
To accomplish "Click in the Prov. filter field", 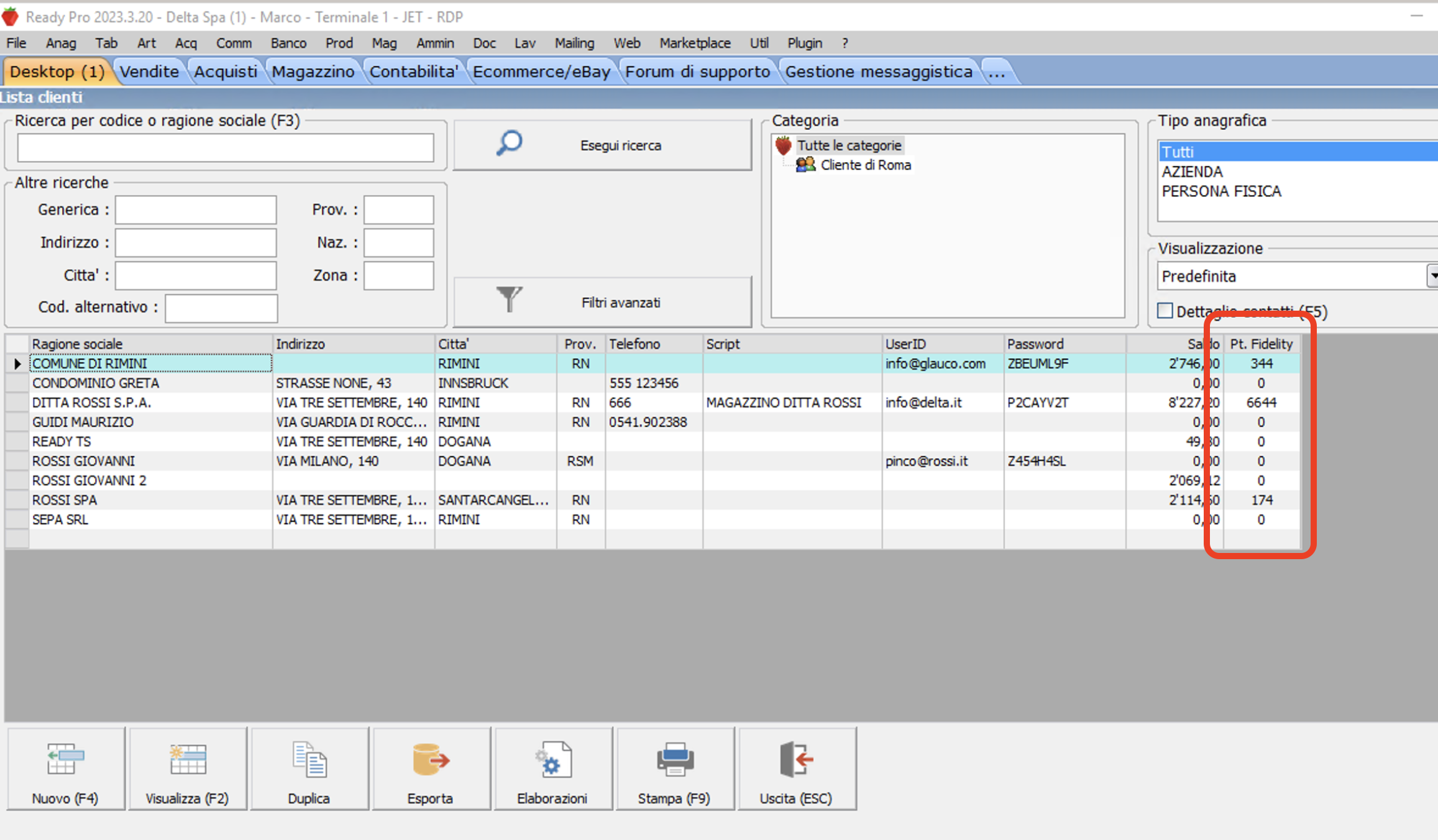I will 399,210.
